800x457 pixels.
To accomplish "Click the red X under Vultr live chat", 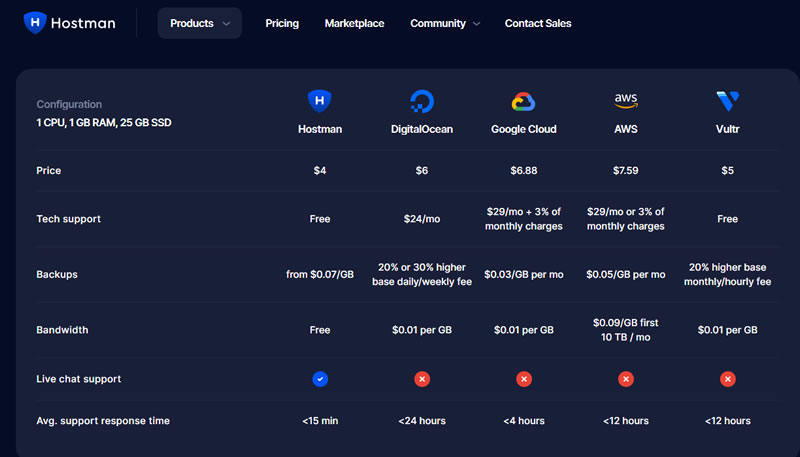I will (728, 379).
